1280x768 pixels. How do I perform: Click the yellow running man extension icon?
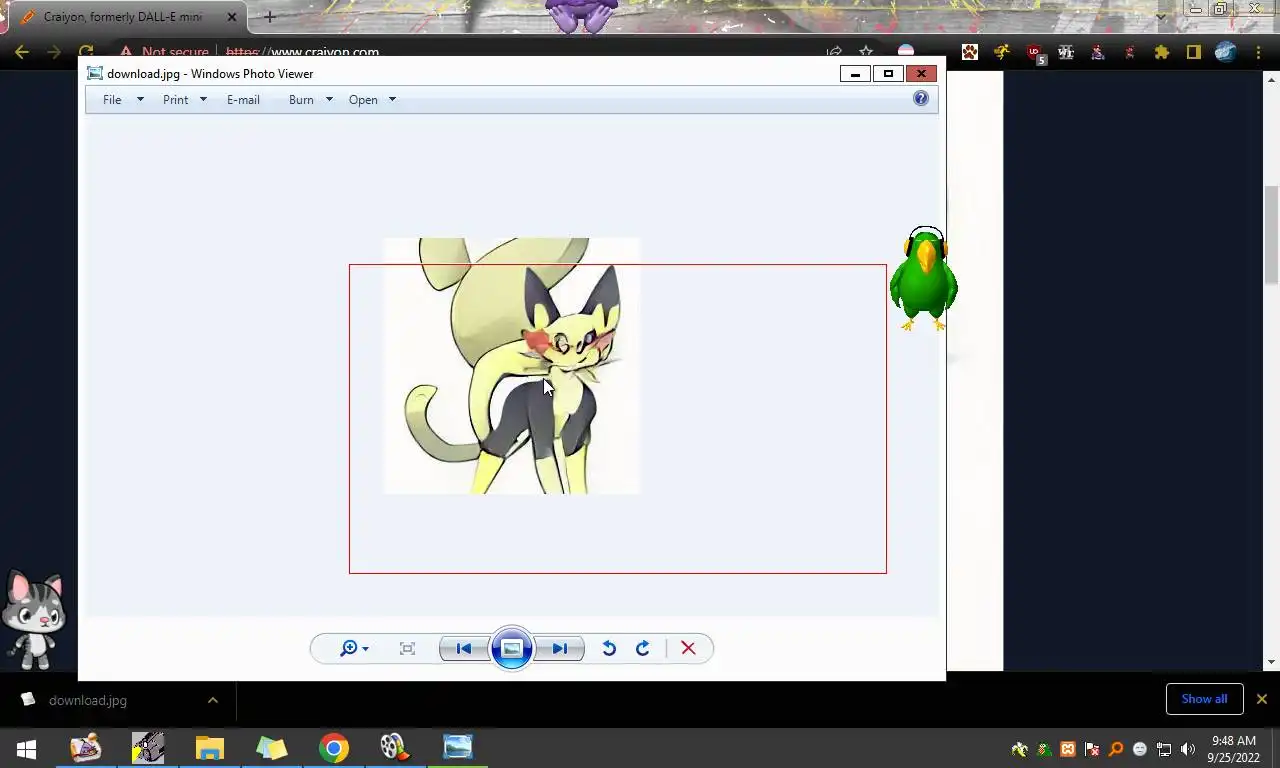(x=1002, y=52)
